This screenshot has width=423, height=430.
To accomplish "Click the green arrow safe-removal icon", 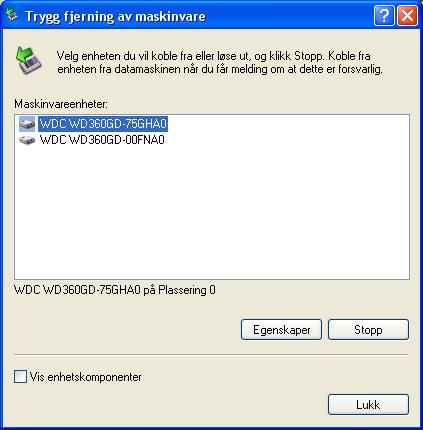I will [28, 60].
